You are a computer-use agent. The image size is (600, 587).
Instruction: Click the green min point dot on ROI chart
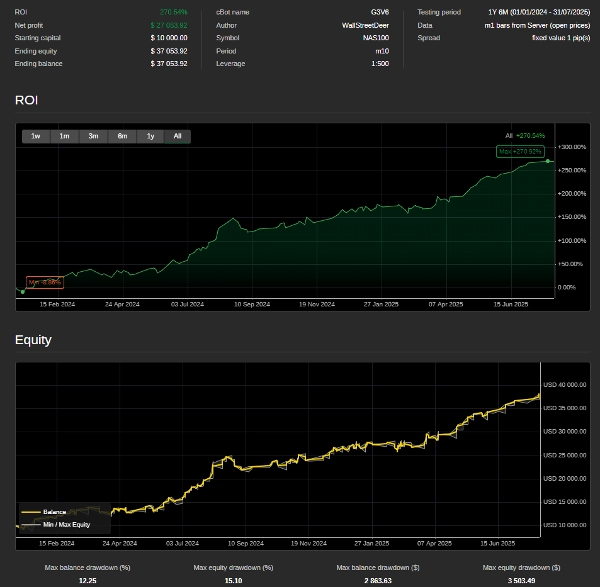click(x=23, y=291)
